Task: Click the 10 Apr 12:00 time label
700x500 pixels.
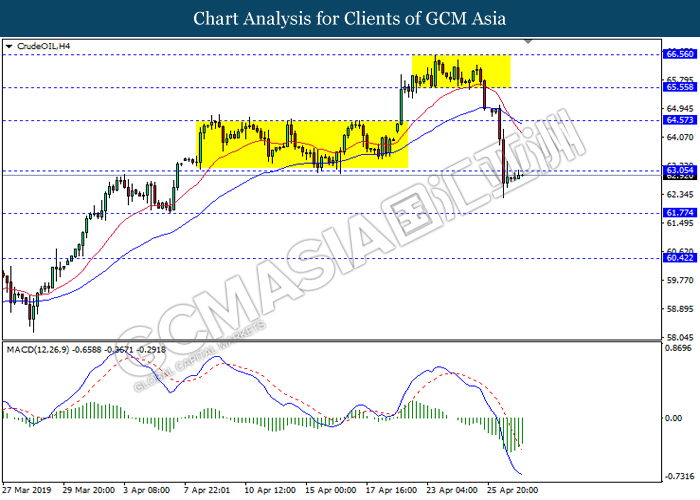Action: [270, 490]
